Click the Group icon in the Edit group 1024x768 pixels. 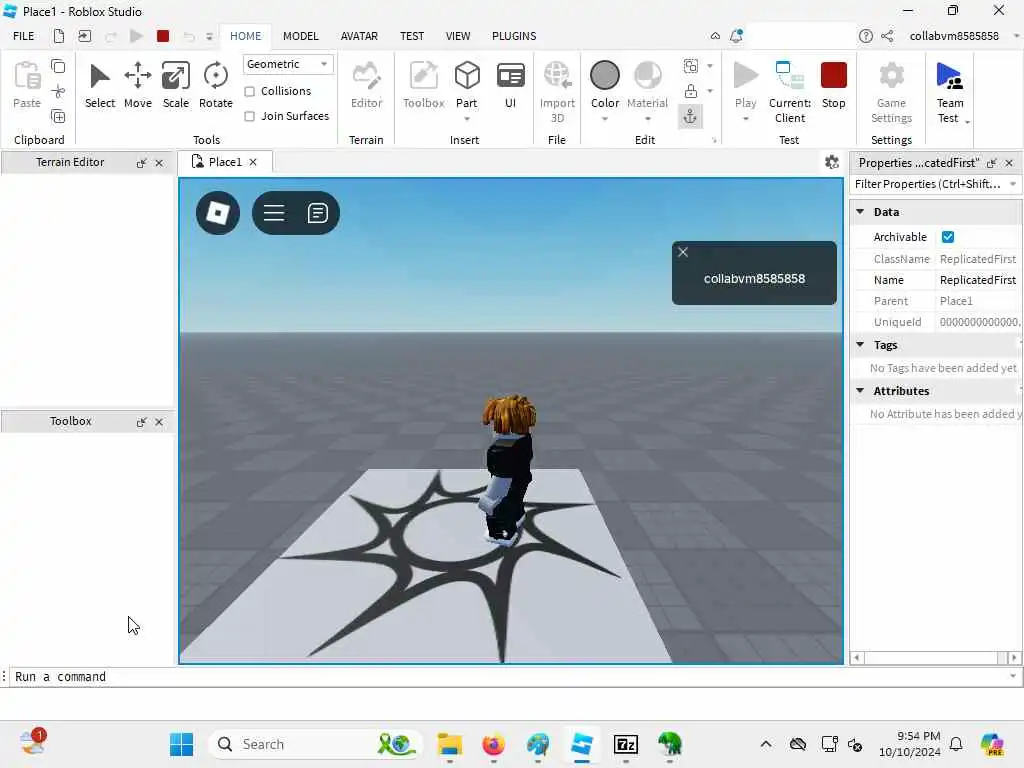[x=691, y=66]
